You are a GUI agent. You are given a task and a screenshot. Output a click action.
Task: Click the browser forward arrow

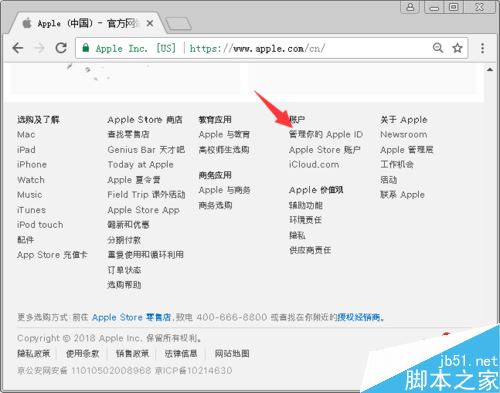coord(39,48)
